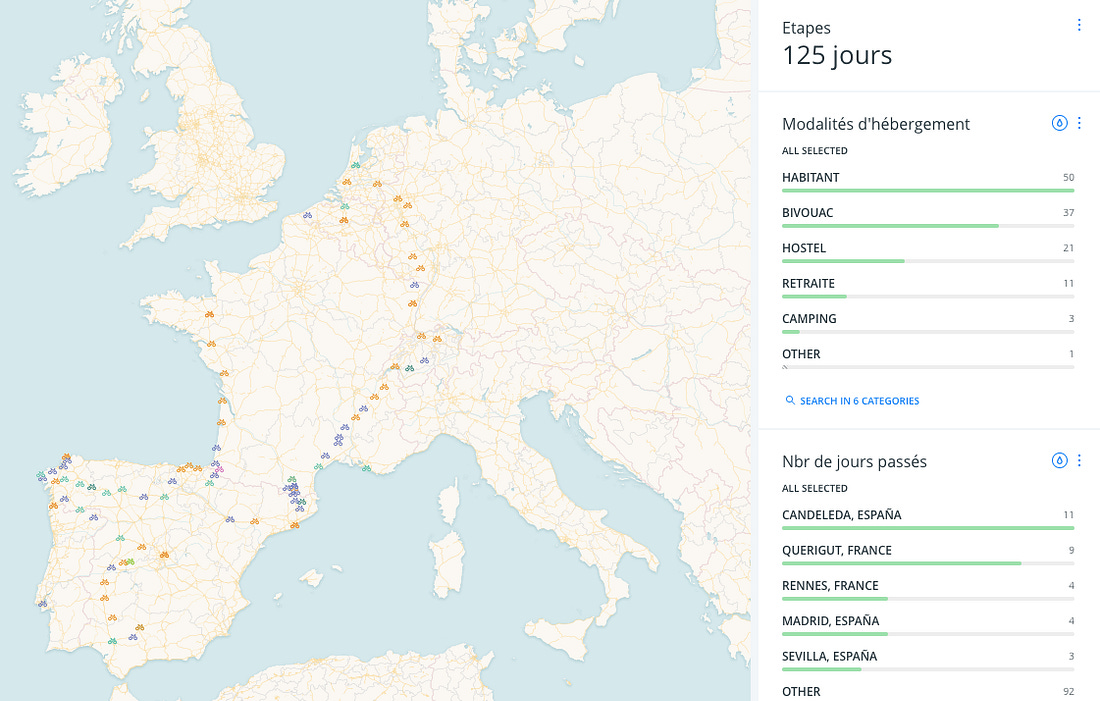The width and height of the screenshot is (1100, 701).
Task: Click the purple bike marker near Zaragoza
Action: (229, 520)
